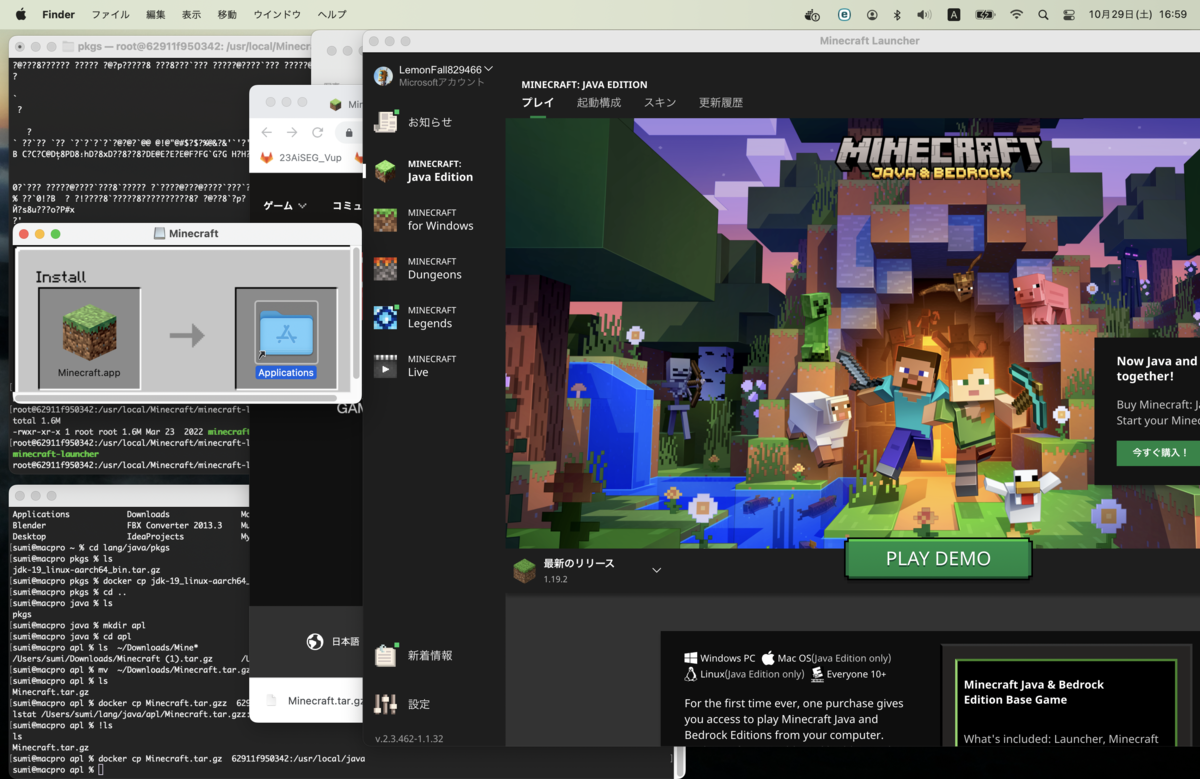Open the ファイル menu

(x=110, y=15)
